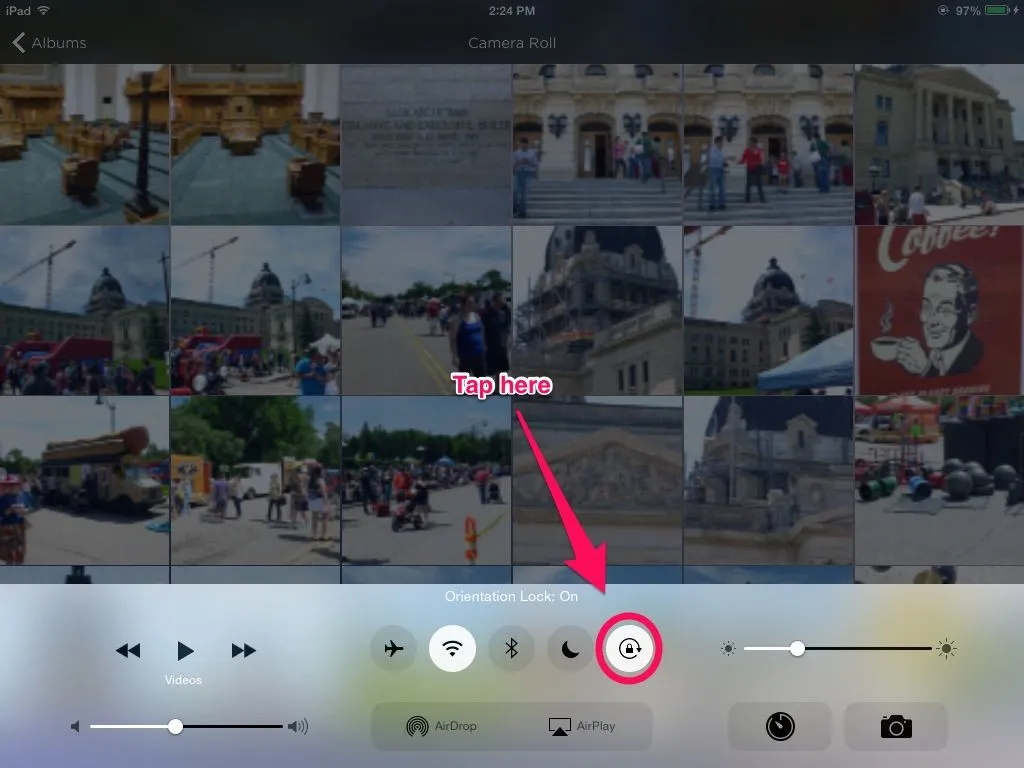The width and height of the screenshot is (1024, 768).
Task: Tap the fast forward button
Action: [x=244, y=651]
